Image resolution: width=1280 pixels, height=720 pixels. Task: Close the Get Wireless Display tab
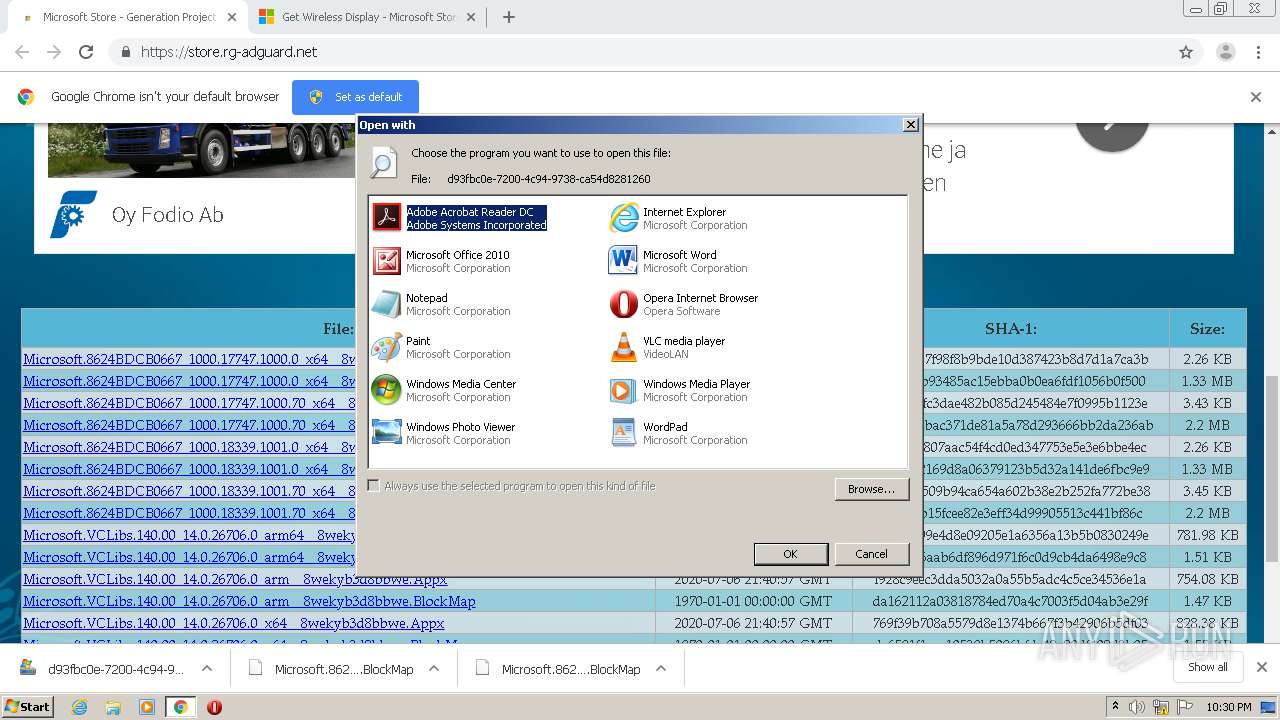coord(473,17)
